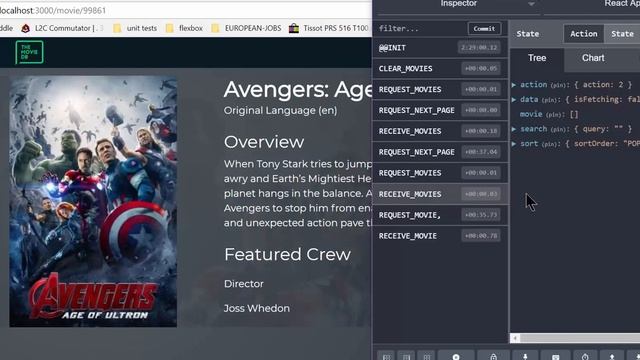Click the movie key in state tree
The image size is (640, 360).
531,114
